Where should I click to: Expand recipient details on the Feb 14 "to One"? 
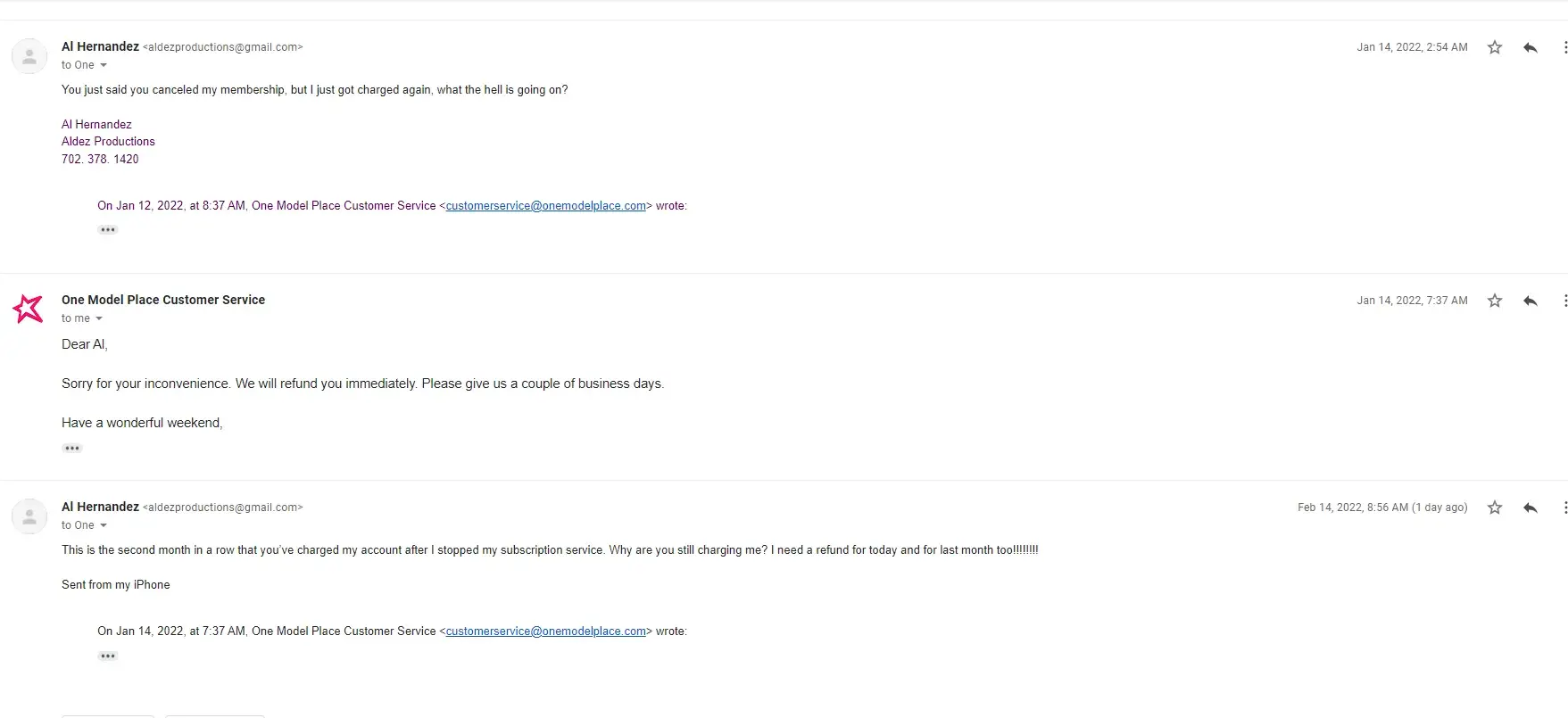tap(104, 525)
